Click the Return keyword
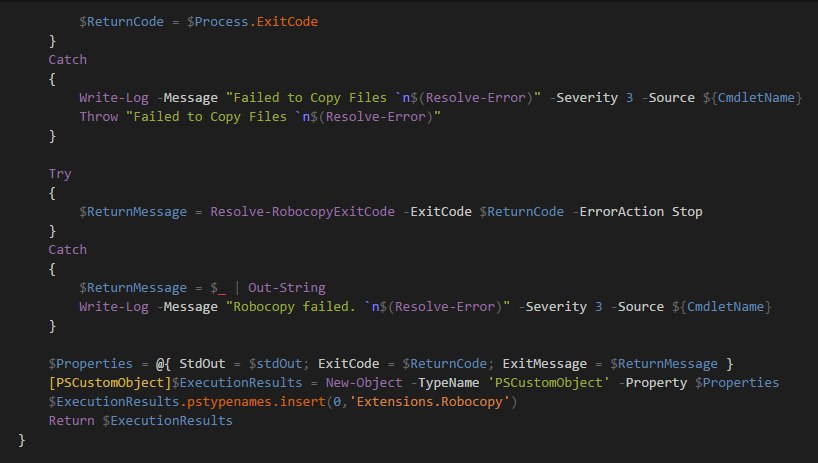Screen dimensions: 818x463 tap(71, 420)
